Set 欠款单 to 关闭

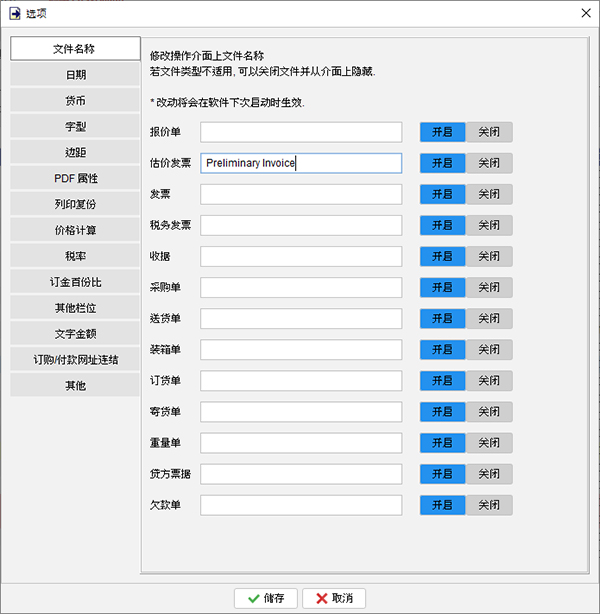tap(489, 505)
